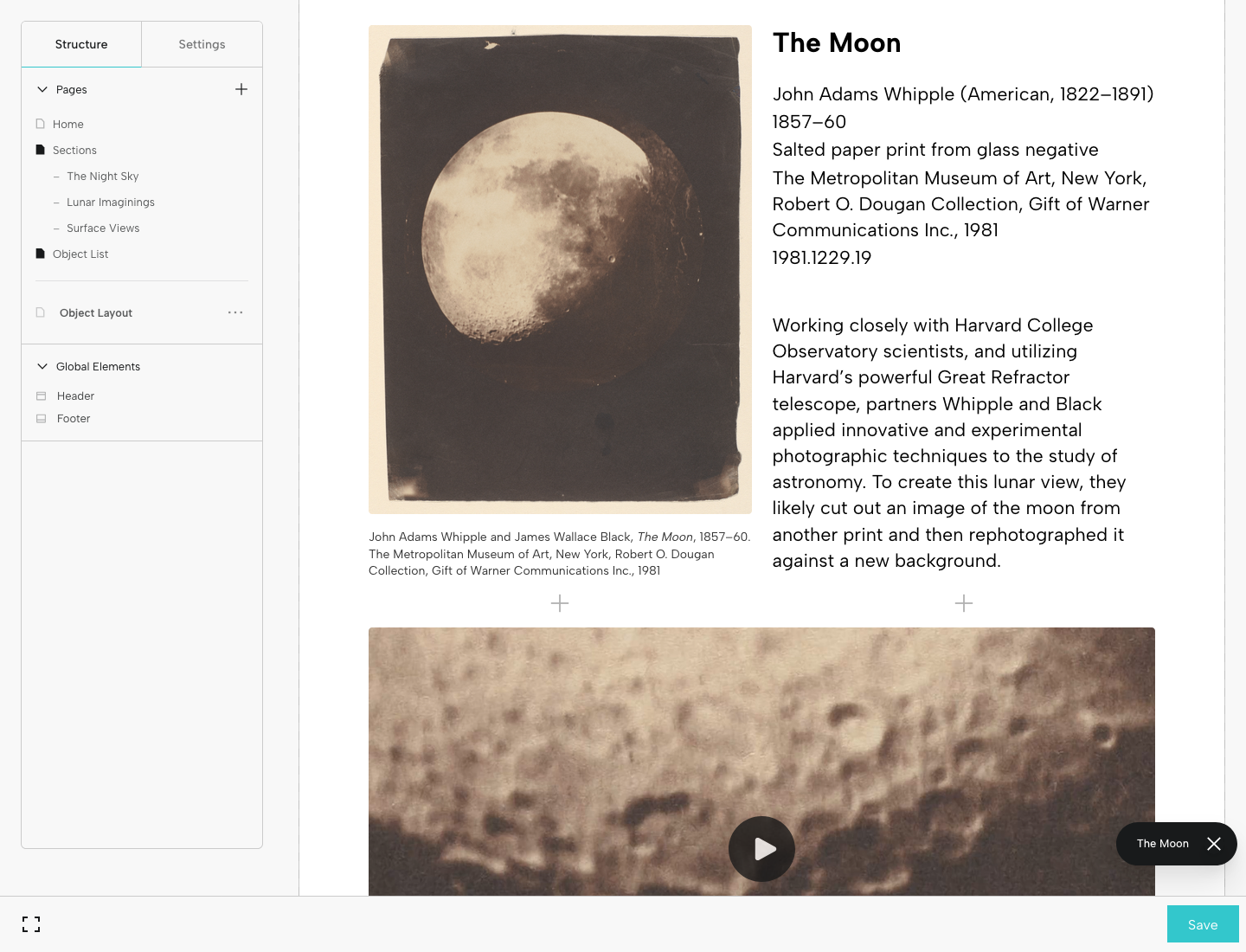Dismiss The Moon pill with X
This screenshot has height=952, width=1246.
click(x=1214, y=844)
